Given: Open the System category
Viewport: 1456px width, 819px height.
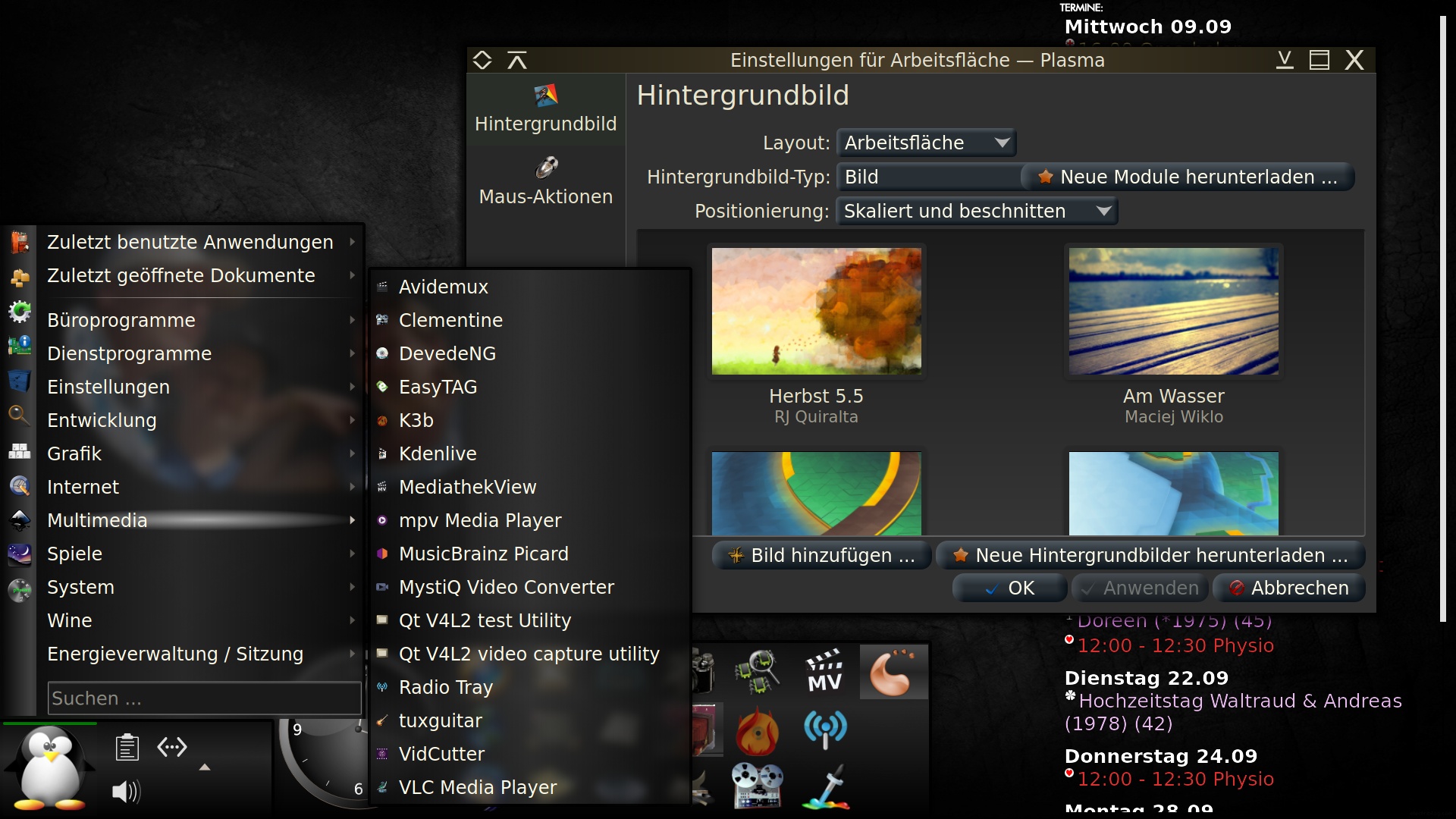Looking at the screenshot, I should tap(200, 587).
